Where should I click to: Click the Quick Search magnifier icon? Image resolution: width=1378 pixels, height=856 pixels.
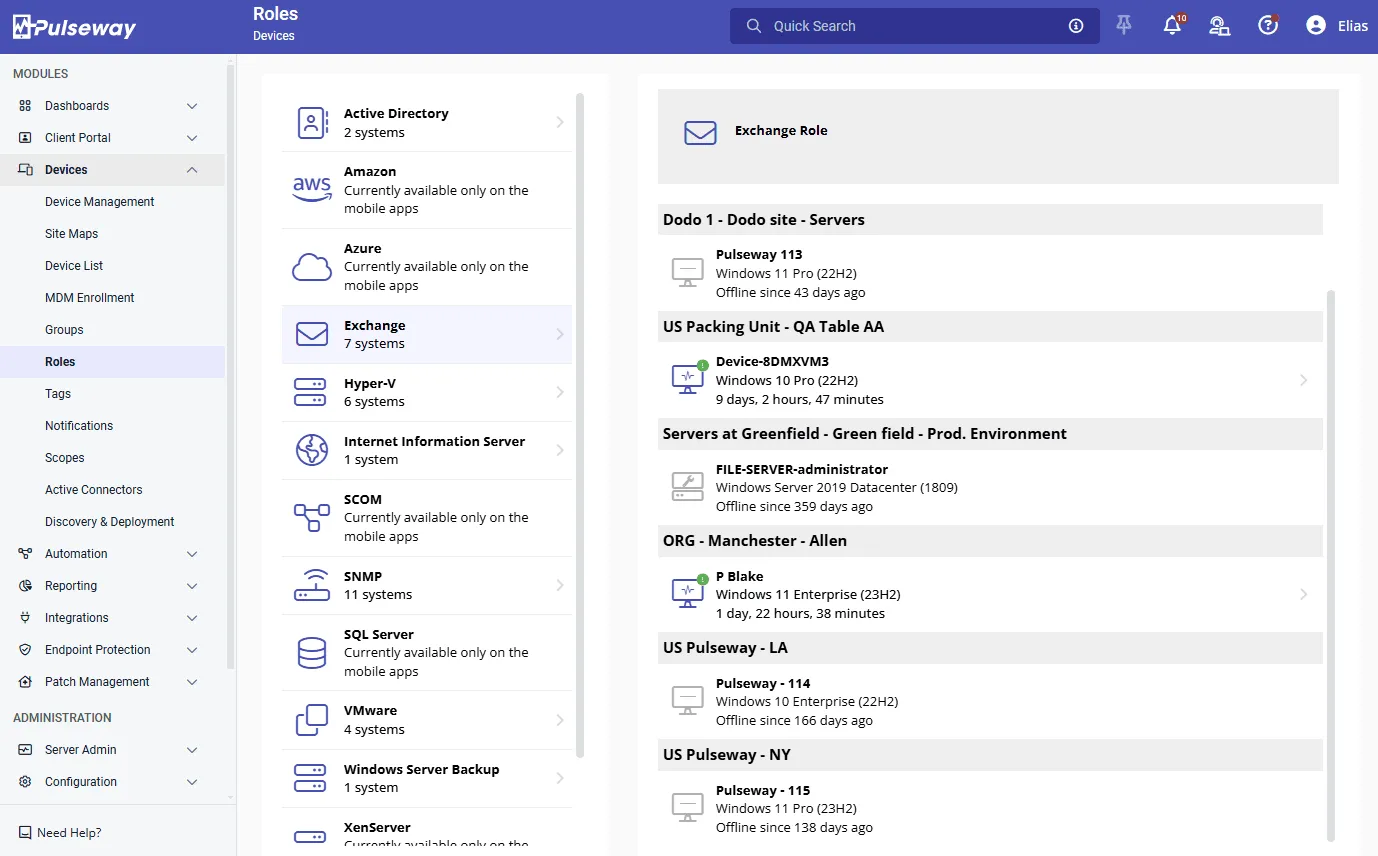pyautogui.click(x=754, y=26)
